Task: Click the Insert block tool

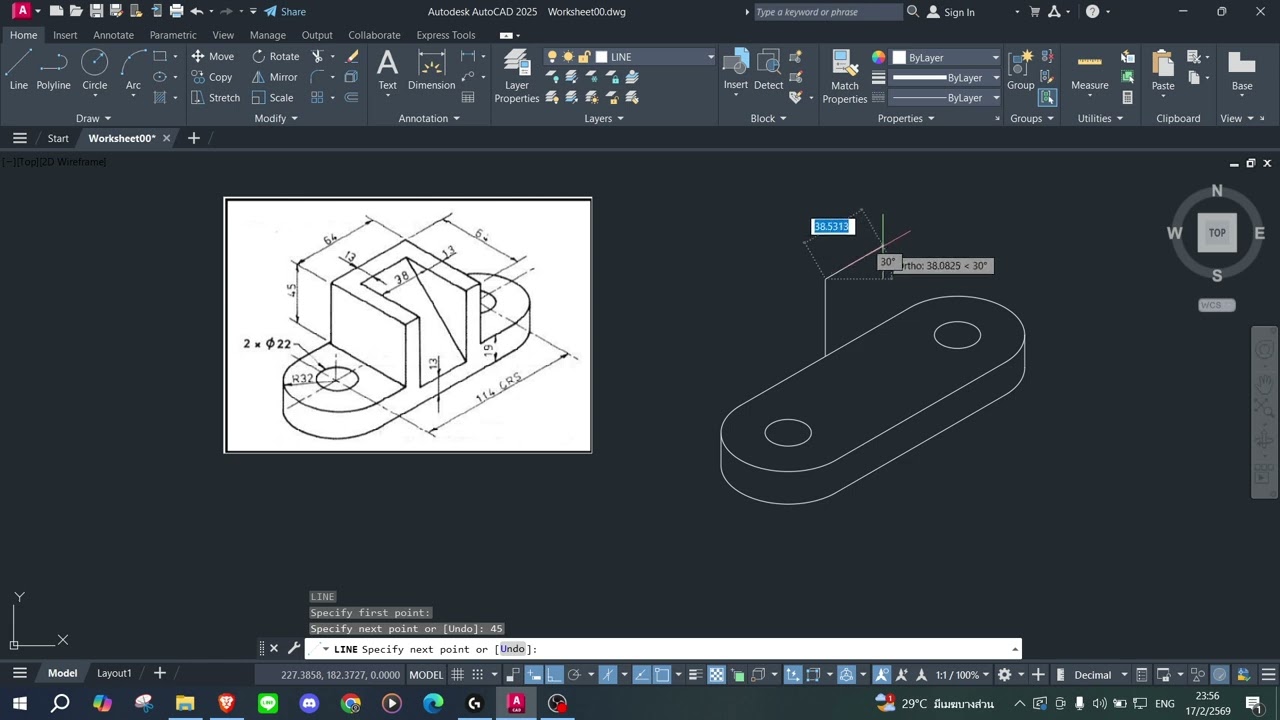Action: coord(736,70)
